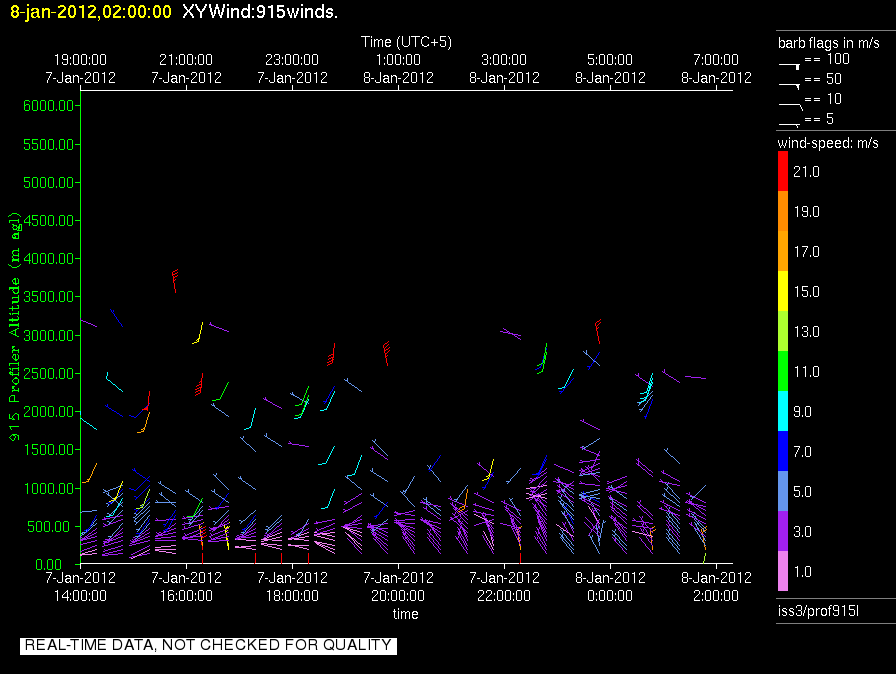Click the red wind barb near 3700 m

(175, 280)
